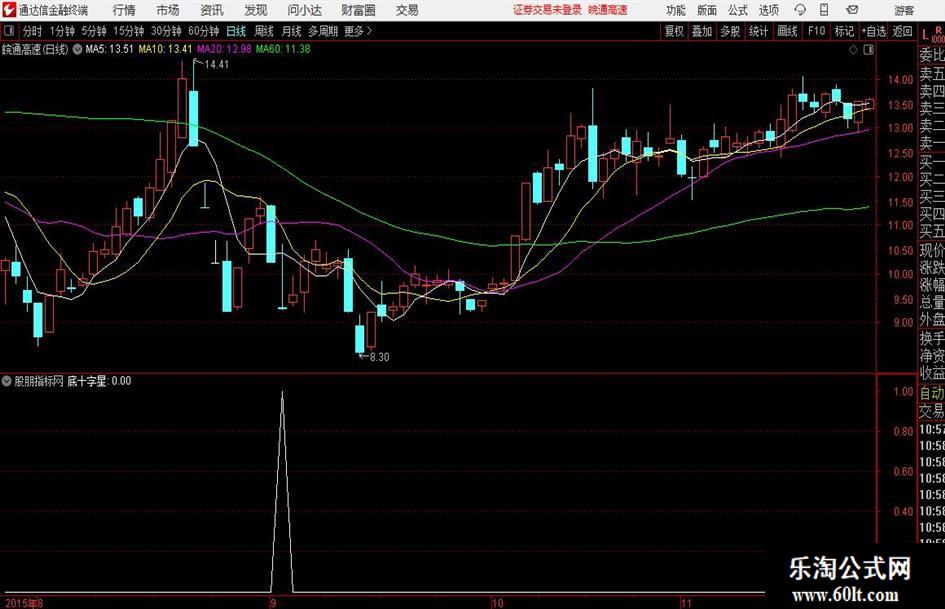Click the 皖通高速 stock name in title bar
Screen dimensions: 945x609
[x=608, y=10]
